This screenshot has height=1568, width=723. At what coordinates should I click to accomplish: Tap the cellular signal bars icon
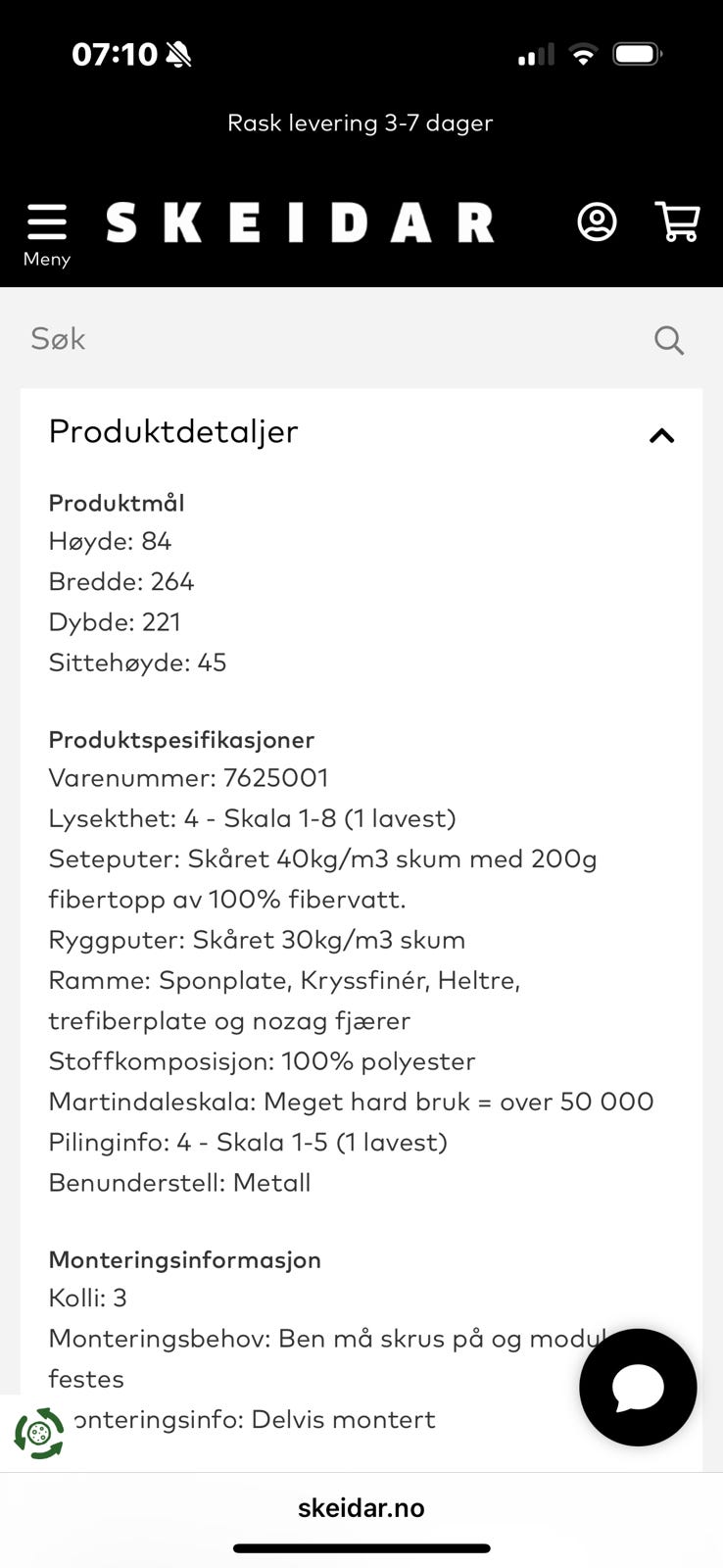(x=536, y=55)
